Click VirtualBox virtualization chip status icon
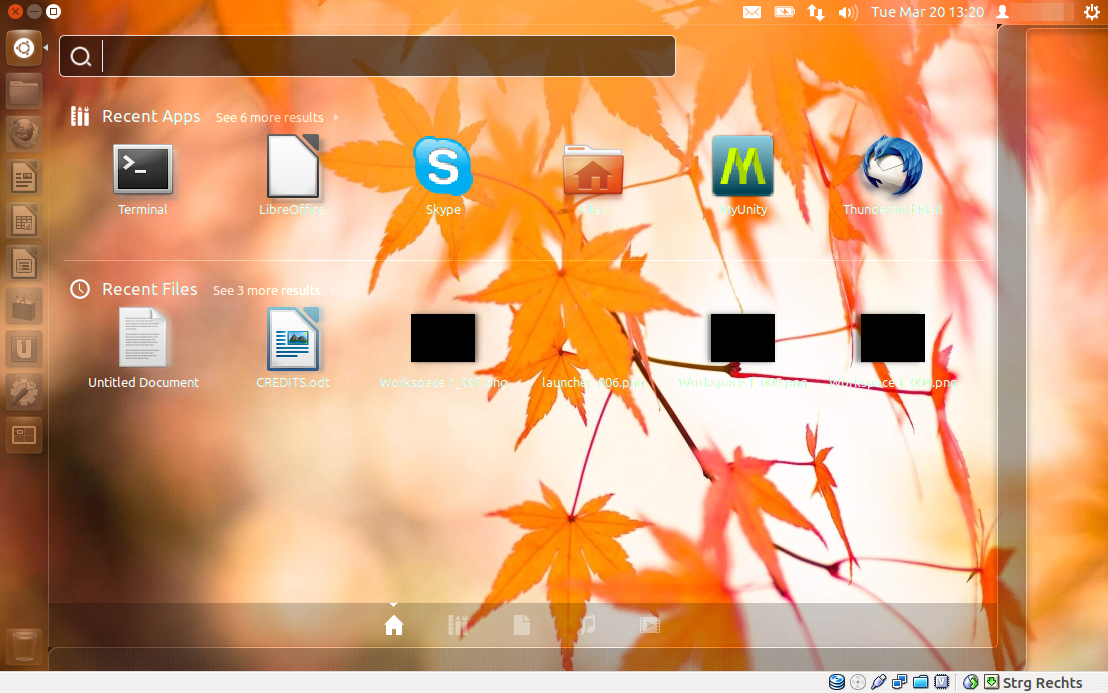The height and width of the screenshot is (693, 1108). click(x=941, y=682)
